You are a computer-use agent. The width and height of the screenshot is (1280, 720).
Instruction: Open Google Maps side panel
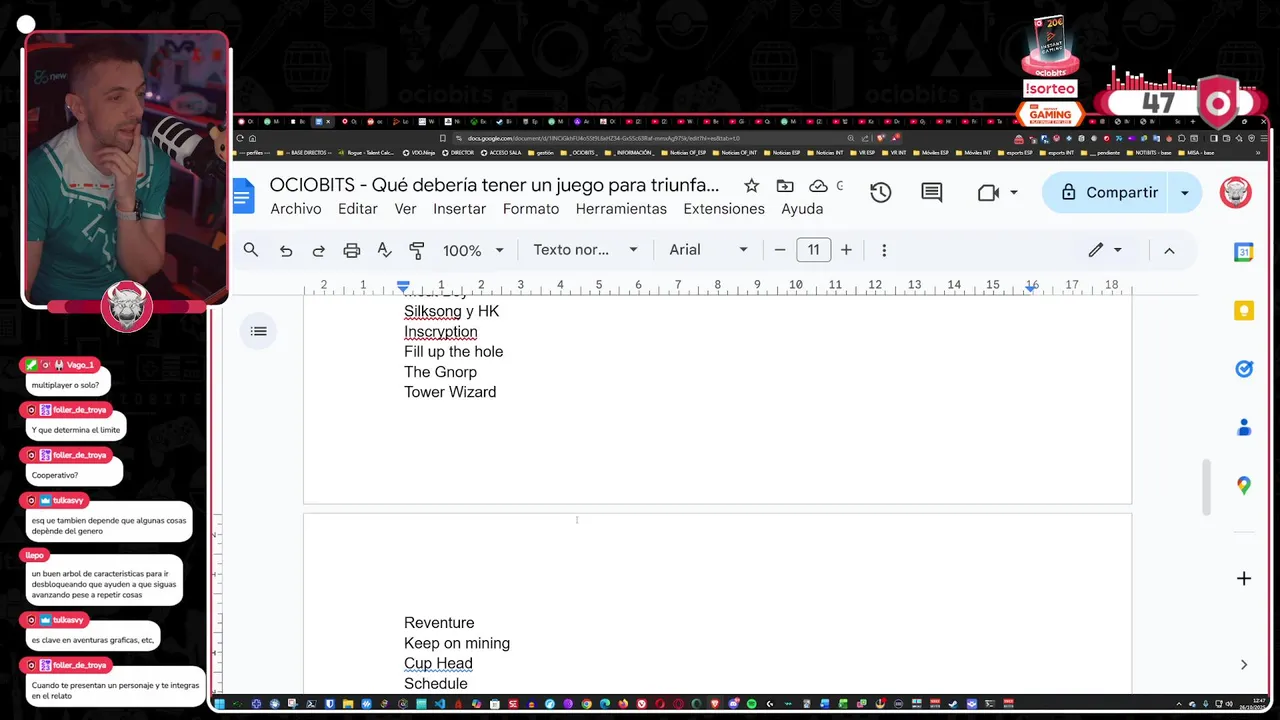click(x=1244, y=486)
